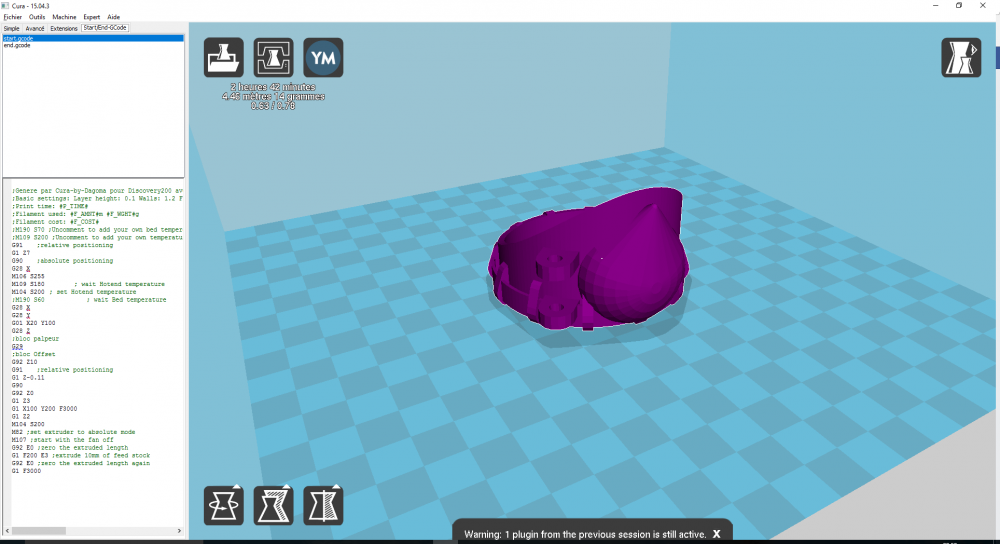Viewport: 1000px width, 544px height.
Task: Click the 'M109 S180 ; wait Hotend temperature' line
Action: (x=88, y=284)
